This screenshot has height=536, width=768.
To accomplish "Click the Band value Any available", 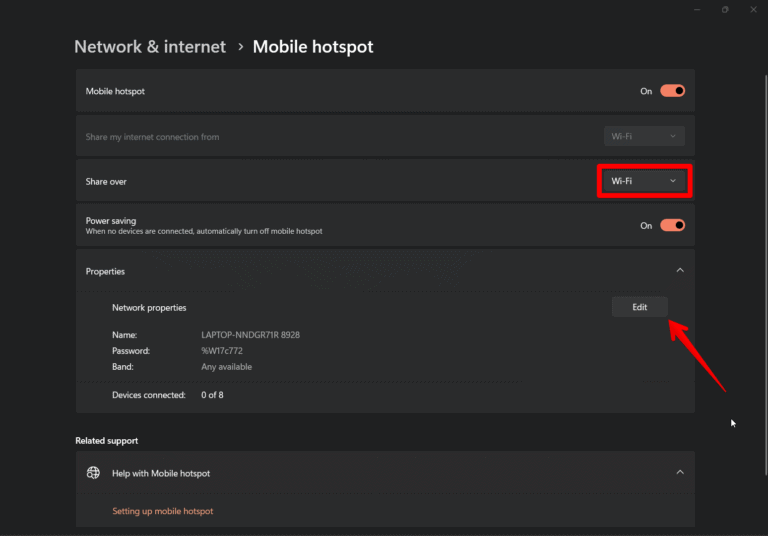I will point(226,367).
